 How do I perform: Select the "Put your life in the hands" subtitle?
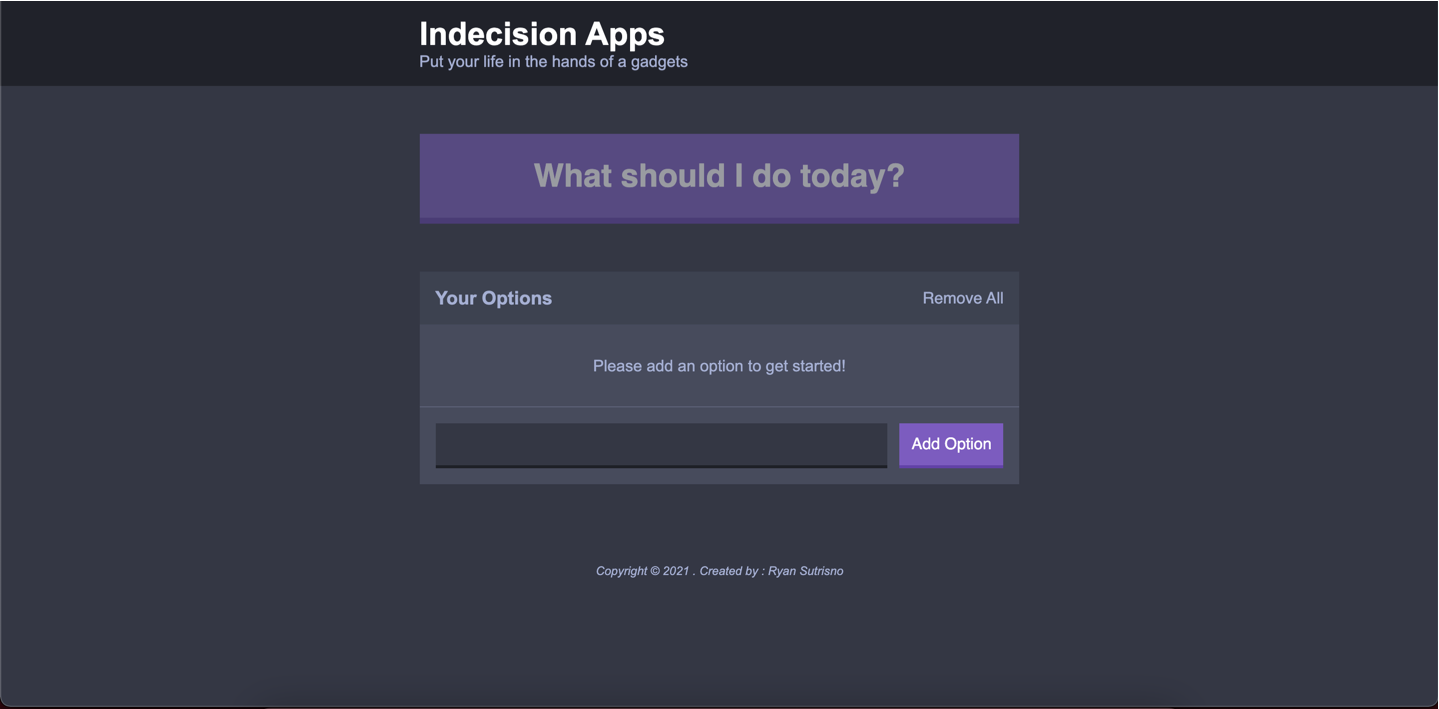pos(553,62)
